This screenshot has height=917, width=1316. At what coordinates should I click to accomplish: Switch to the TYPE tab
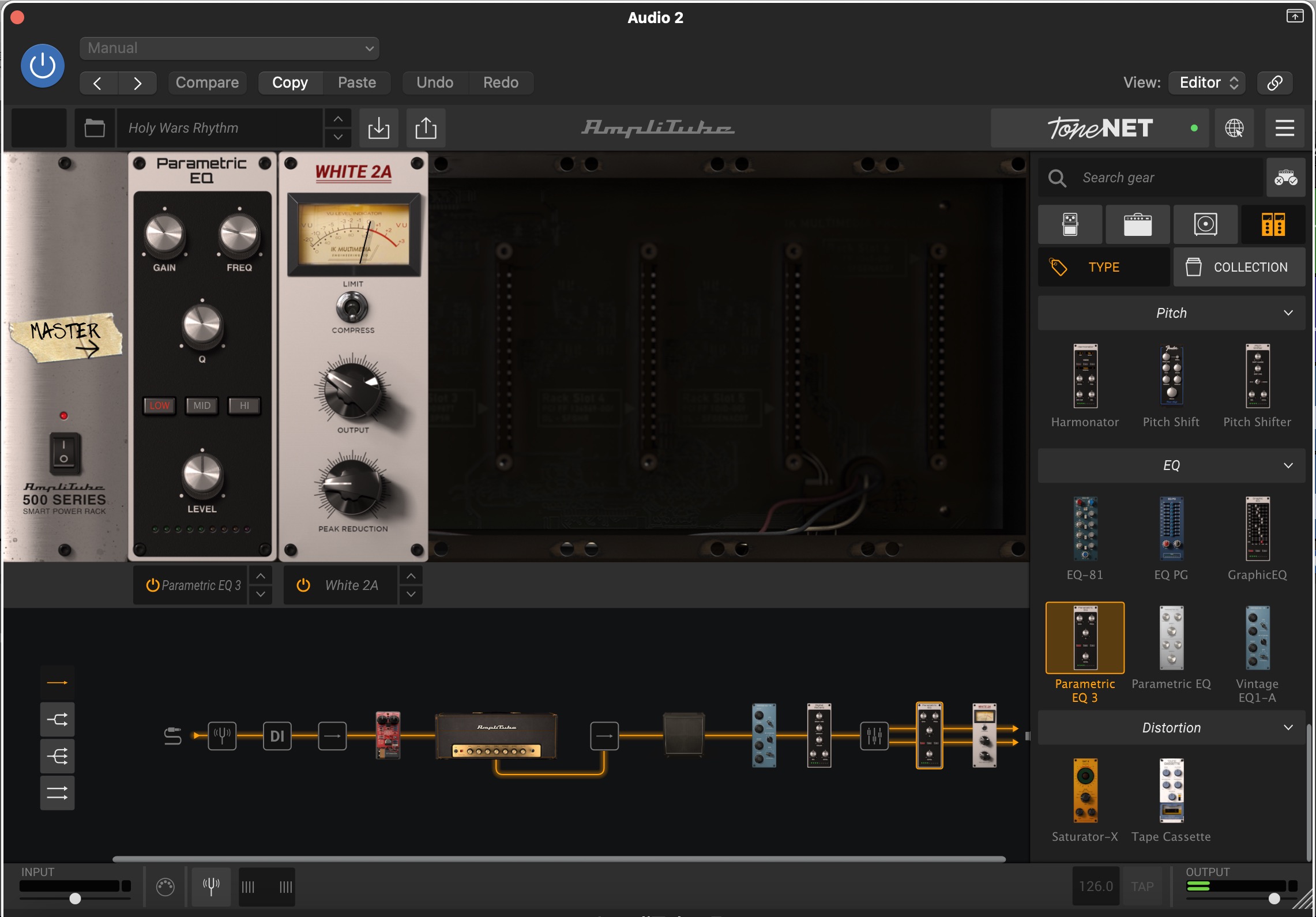click(x=1104, y=267)
